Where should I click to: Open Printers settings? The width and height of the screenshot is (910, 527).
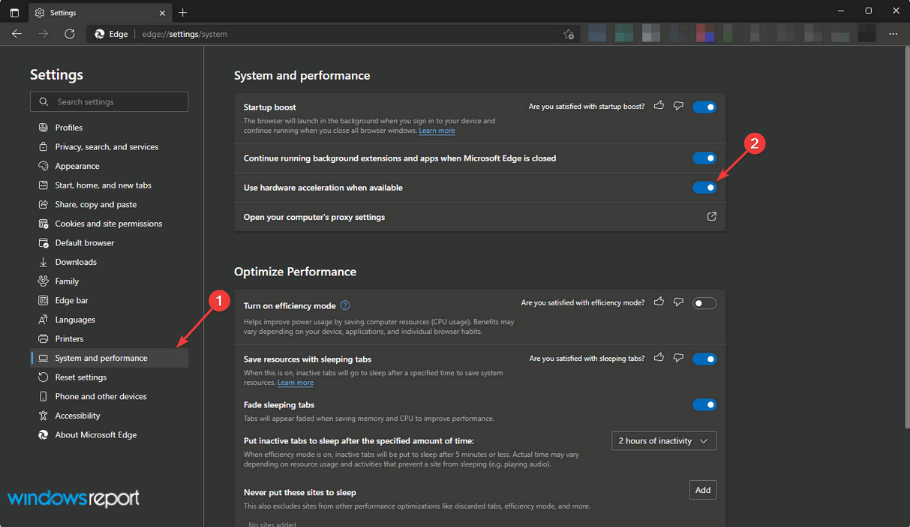pos(109,338)
